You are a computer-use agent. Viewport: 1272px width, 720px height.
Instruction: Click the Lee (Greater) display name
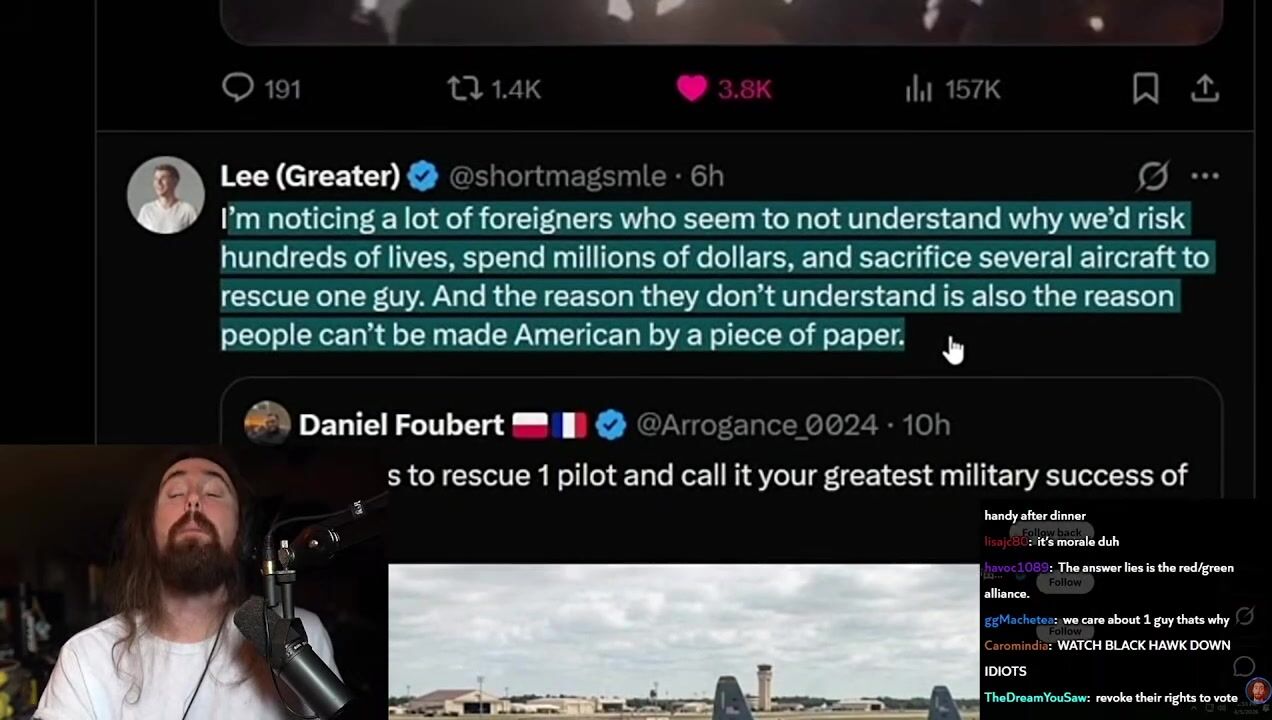click(x=310, y=176)
